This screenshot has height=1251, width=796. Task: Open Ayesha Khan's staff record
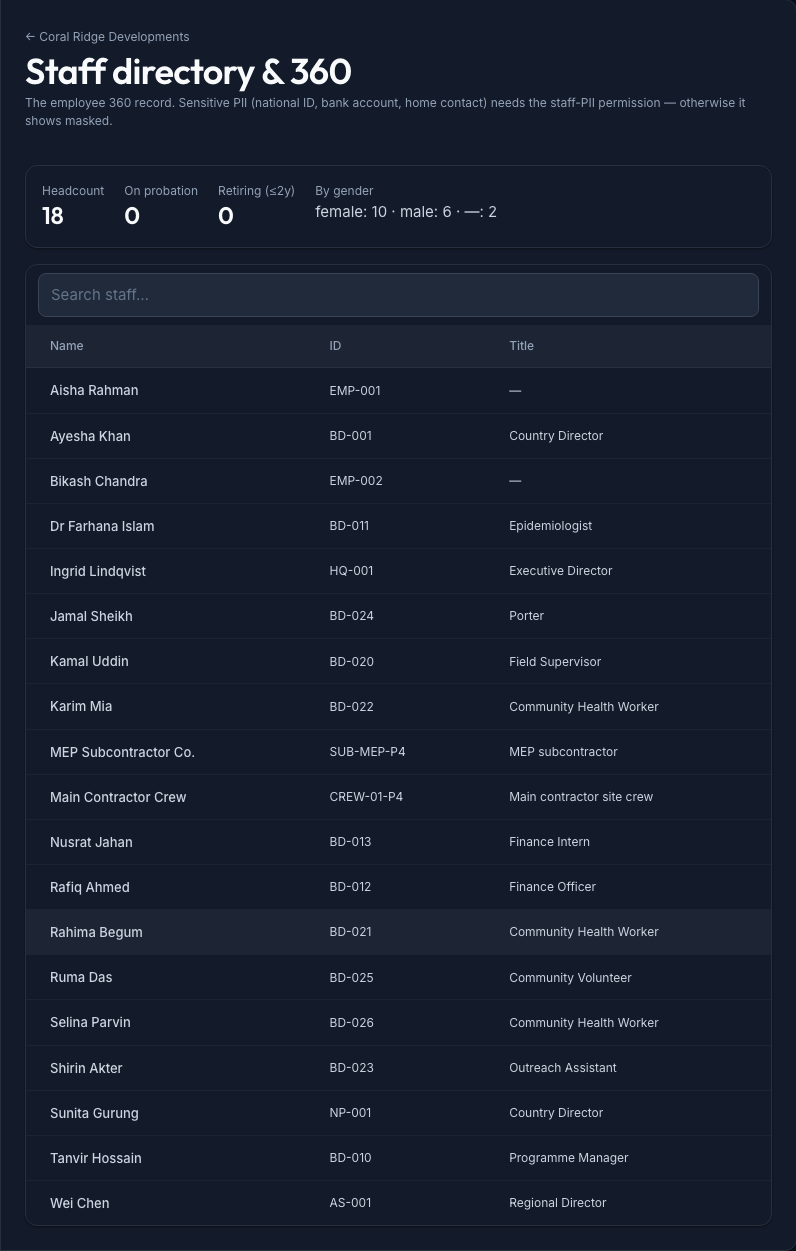pos(398,436)
